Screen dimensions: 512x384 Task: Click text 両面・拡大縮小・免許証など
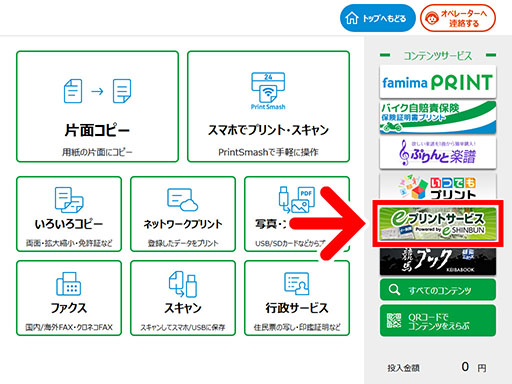[69, 243]
